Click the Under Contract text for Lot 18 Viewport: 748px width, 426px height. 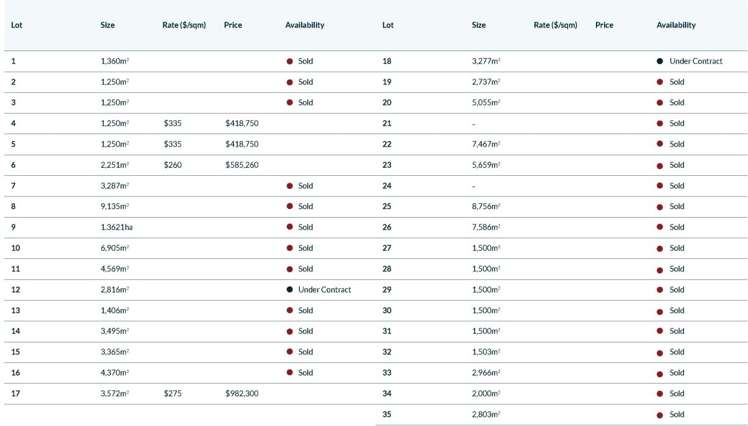point(695,61)
